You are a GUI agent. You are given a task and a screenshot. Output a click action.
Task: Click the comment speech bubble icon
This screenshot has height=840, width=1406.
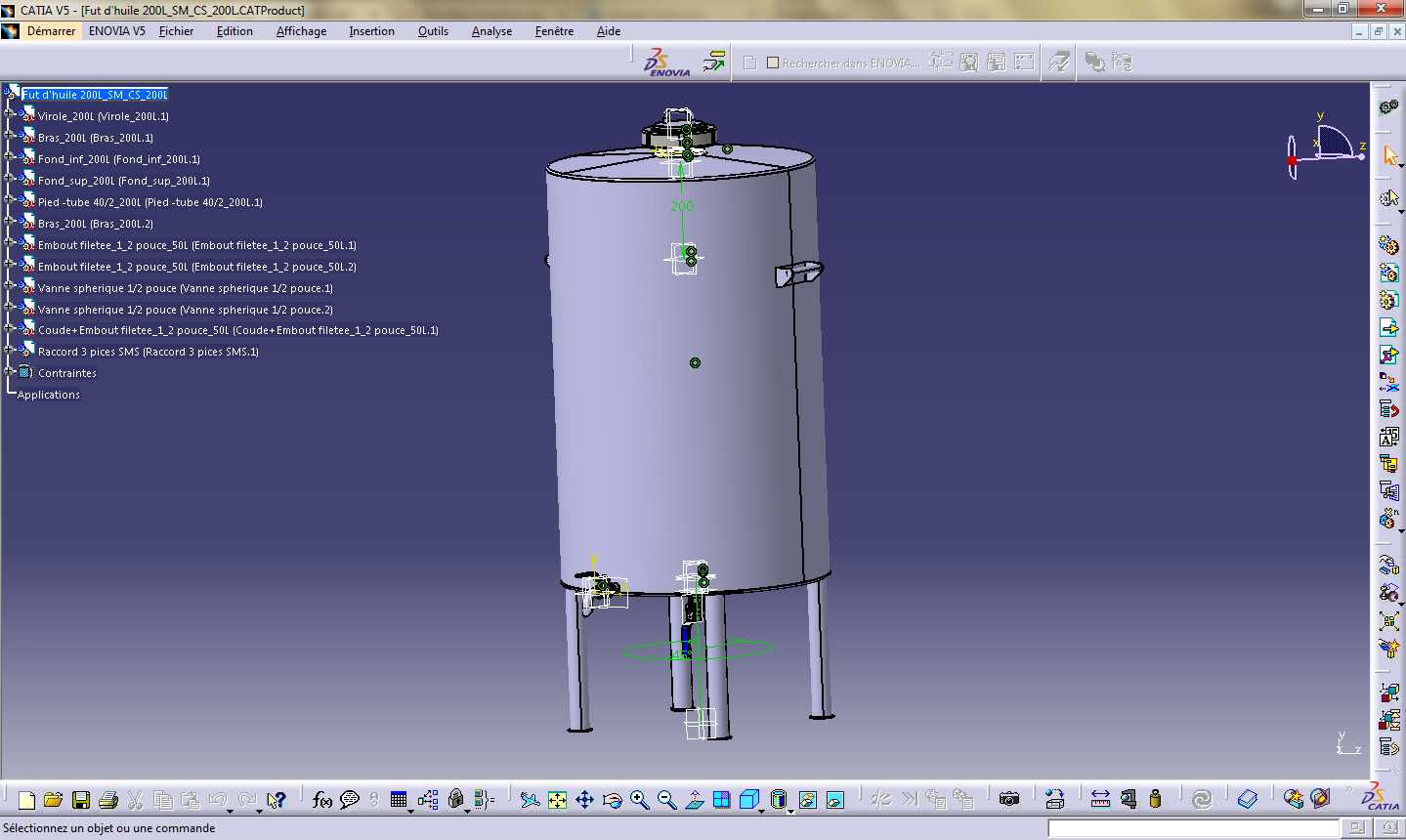pyautogui.click(x=350, y=800)
